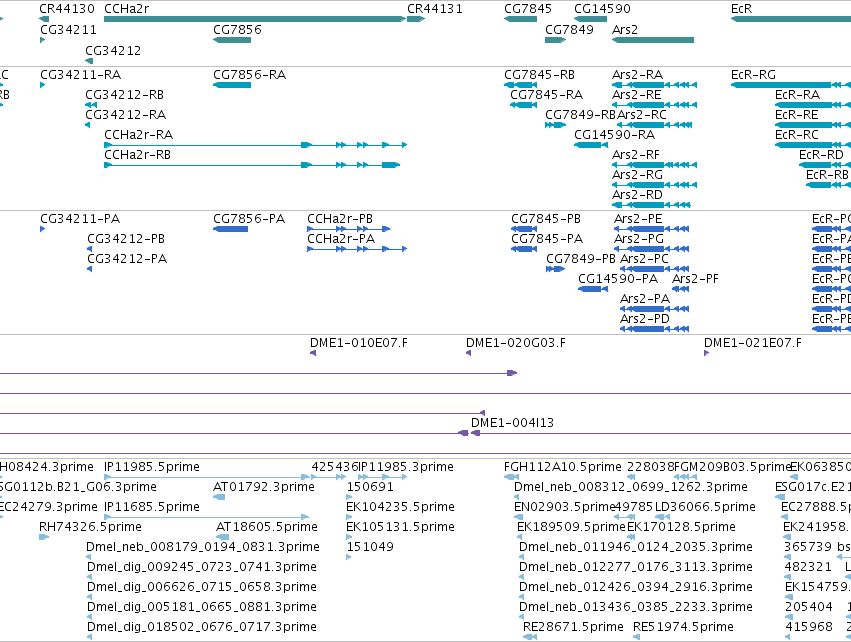
Task: Select protein CG34211-PA
Action: (x=43, y=229)
